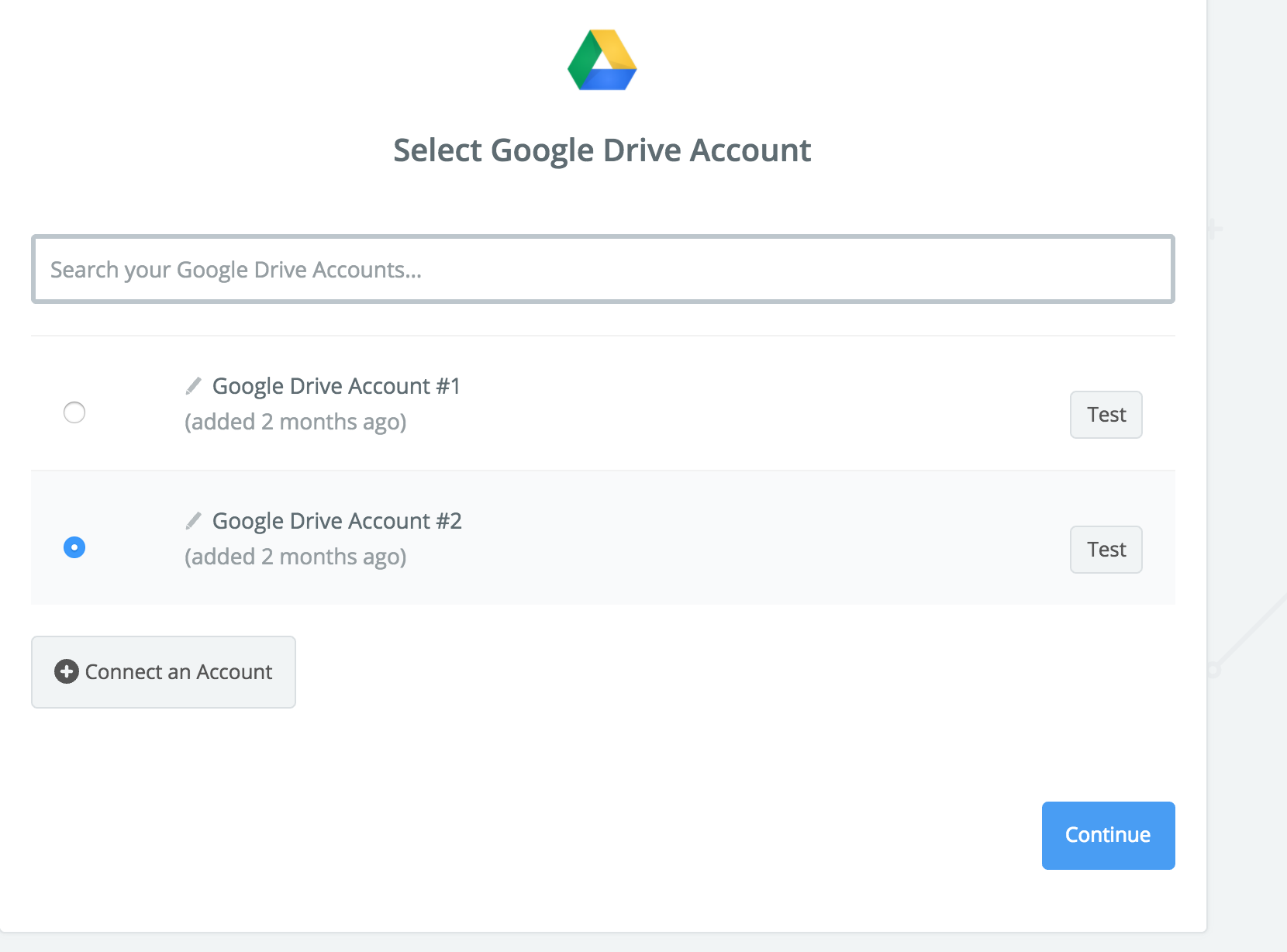Click the Google Drive Account #2 name
1287x952 pixels.
(336, 521)
